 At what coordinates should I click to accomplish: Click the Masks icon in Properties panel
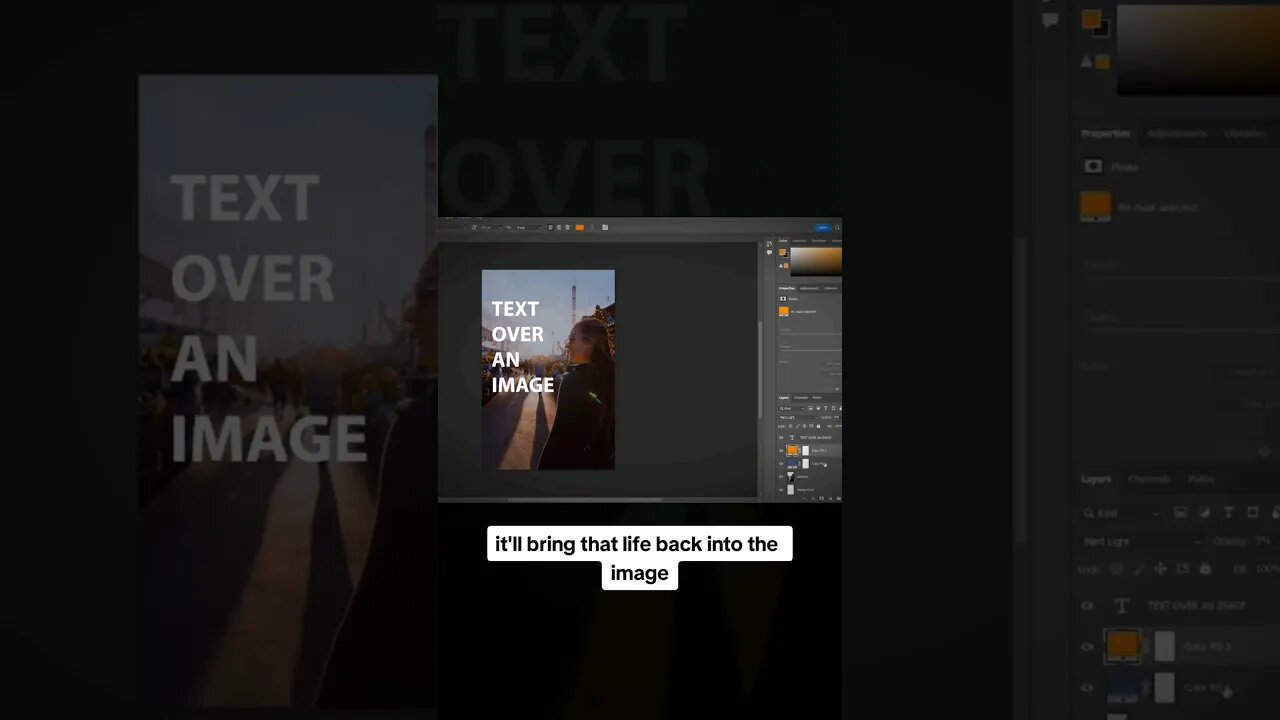783,299
